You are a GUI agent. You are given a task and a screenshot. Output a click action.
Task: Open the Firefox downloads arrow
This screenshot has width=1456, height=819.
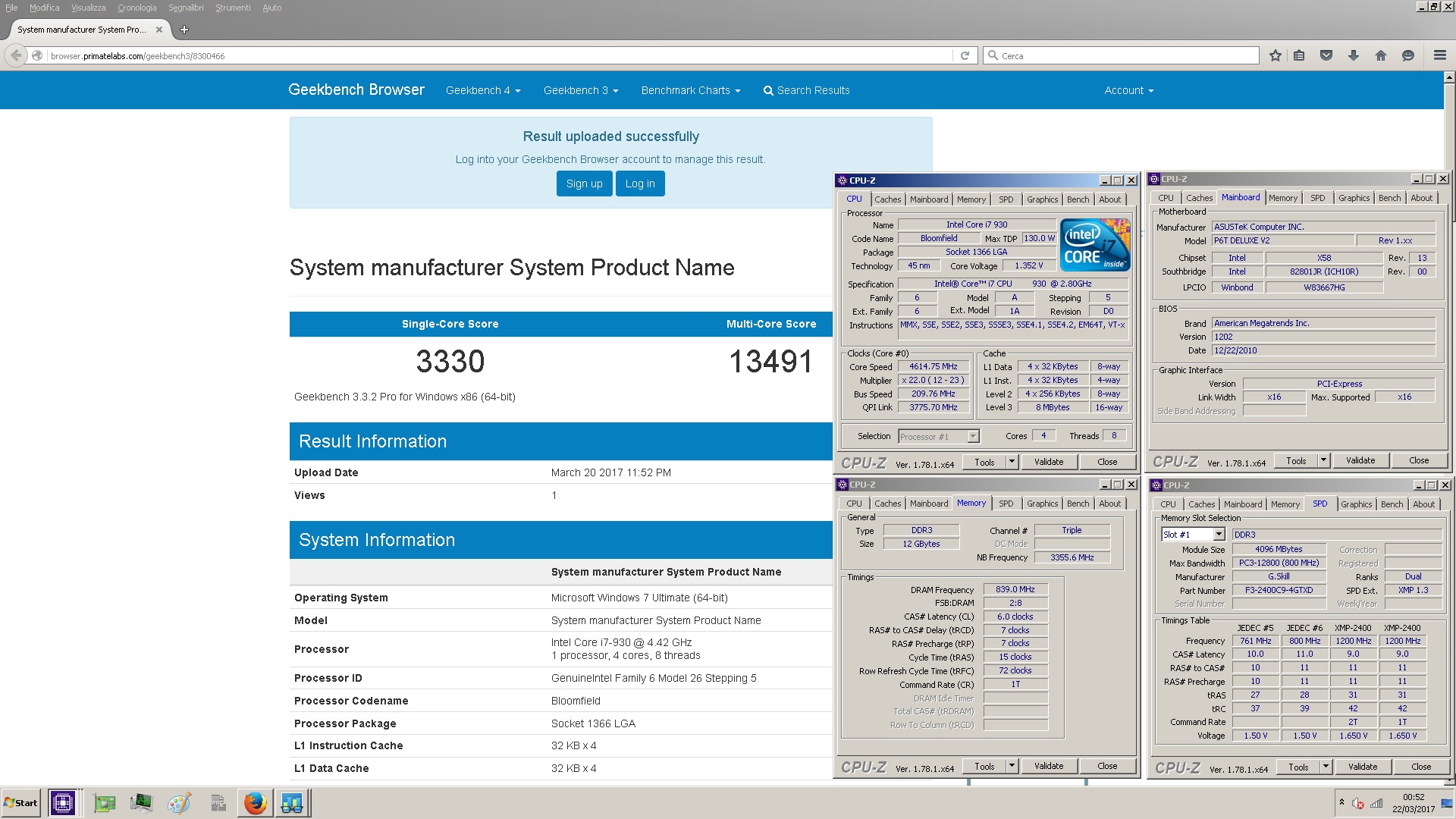click(1354, 55)
